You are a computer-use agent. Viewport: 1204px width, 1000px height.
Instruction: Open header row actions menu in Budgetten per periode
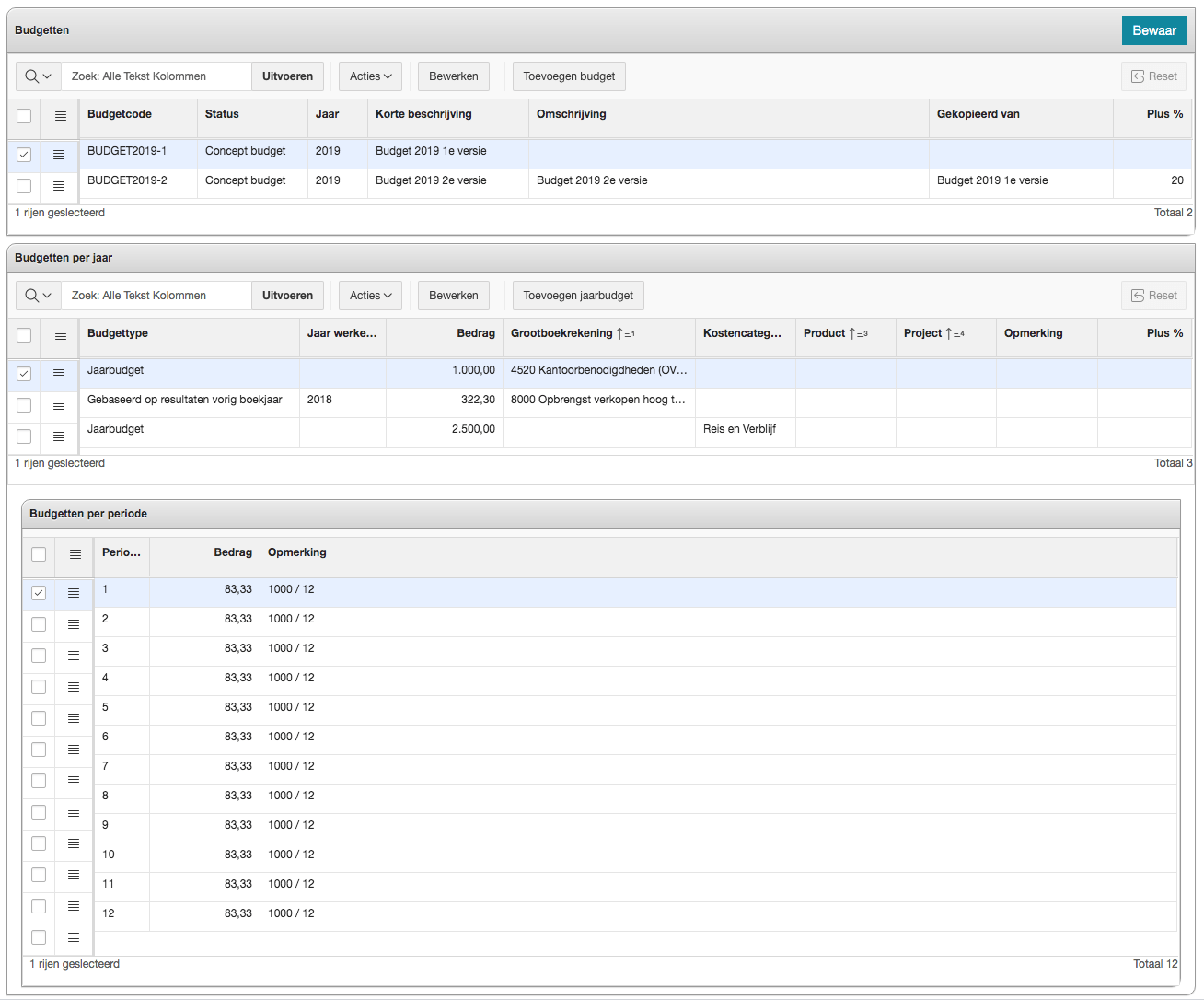75,554
